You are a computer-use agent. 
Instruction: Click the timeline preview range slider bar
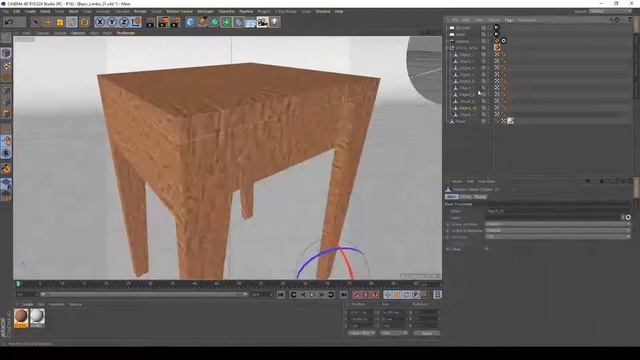point(144,294)
